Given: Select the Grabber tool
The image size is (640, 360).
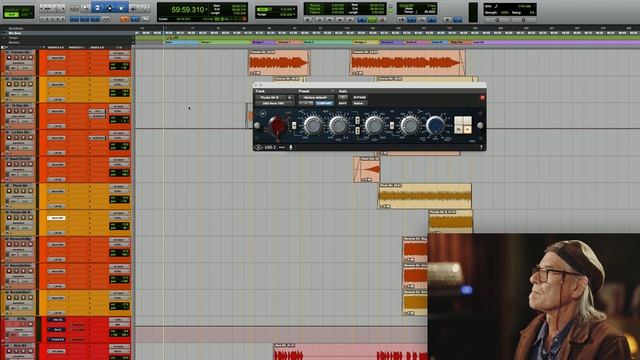Looking at the screenshot, I should [x=121, y=8].
